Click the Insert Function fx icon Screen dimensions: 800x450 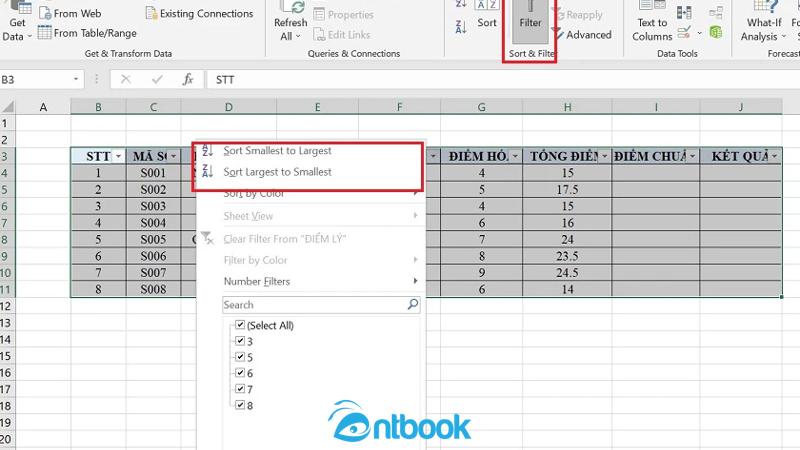pyautogui.click(x=188, y=79)
